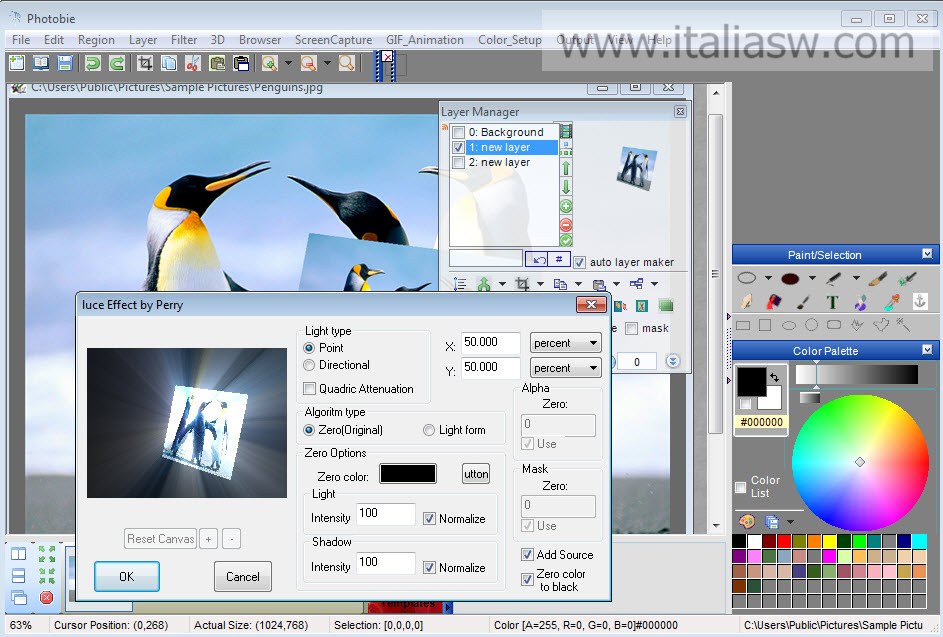Select the anchor tool in Paint/Selection

point(920,301)
